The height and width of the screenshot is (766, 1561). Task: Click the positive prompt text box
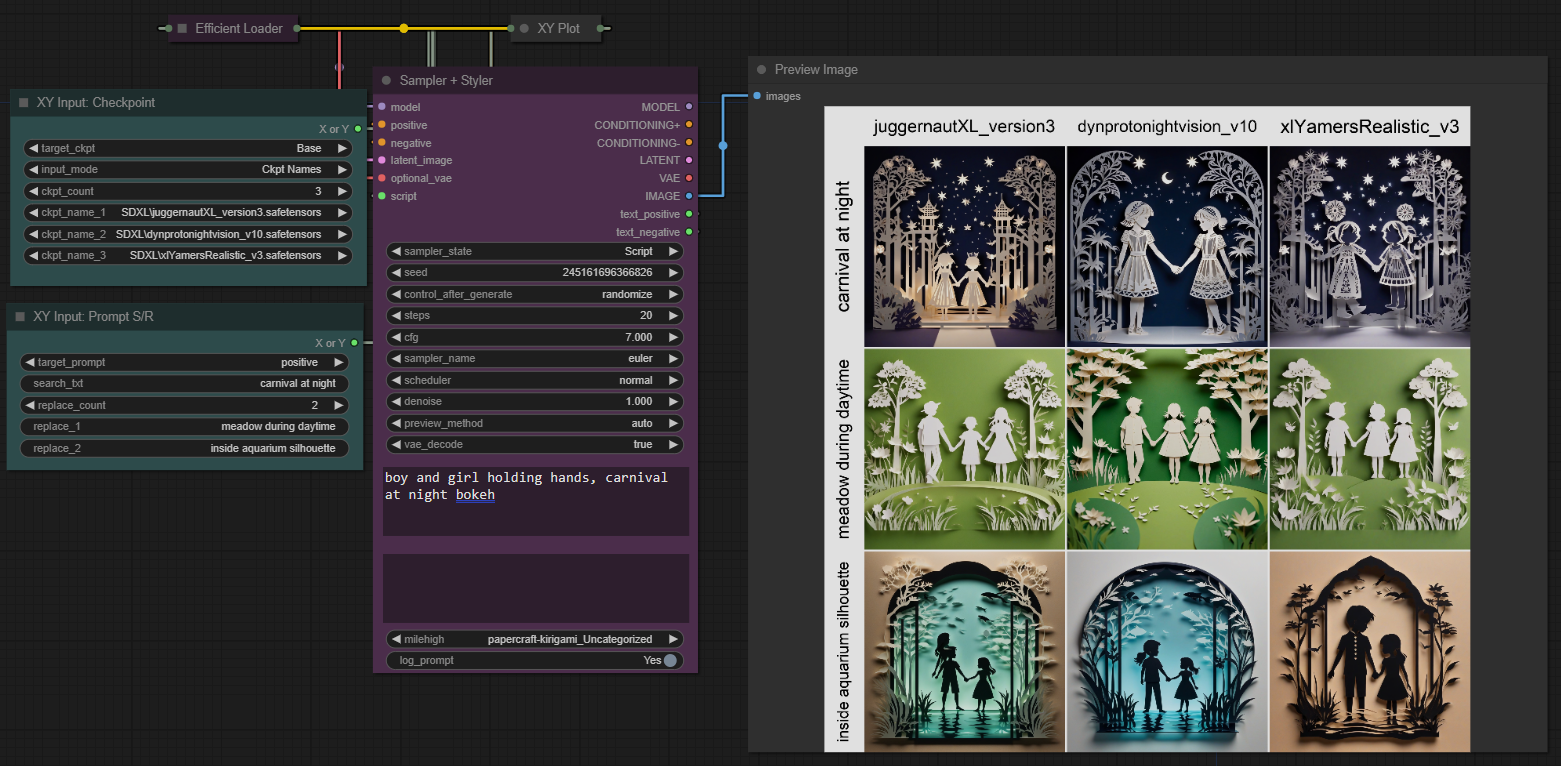point(535,500)
